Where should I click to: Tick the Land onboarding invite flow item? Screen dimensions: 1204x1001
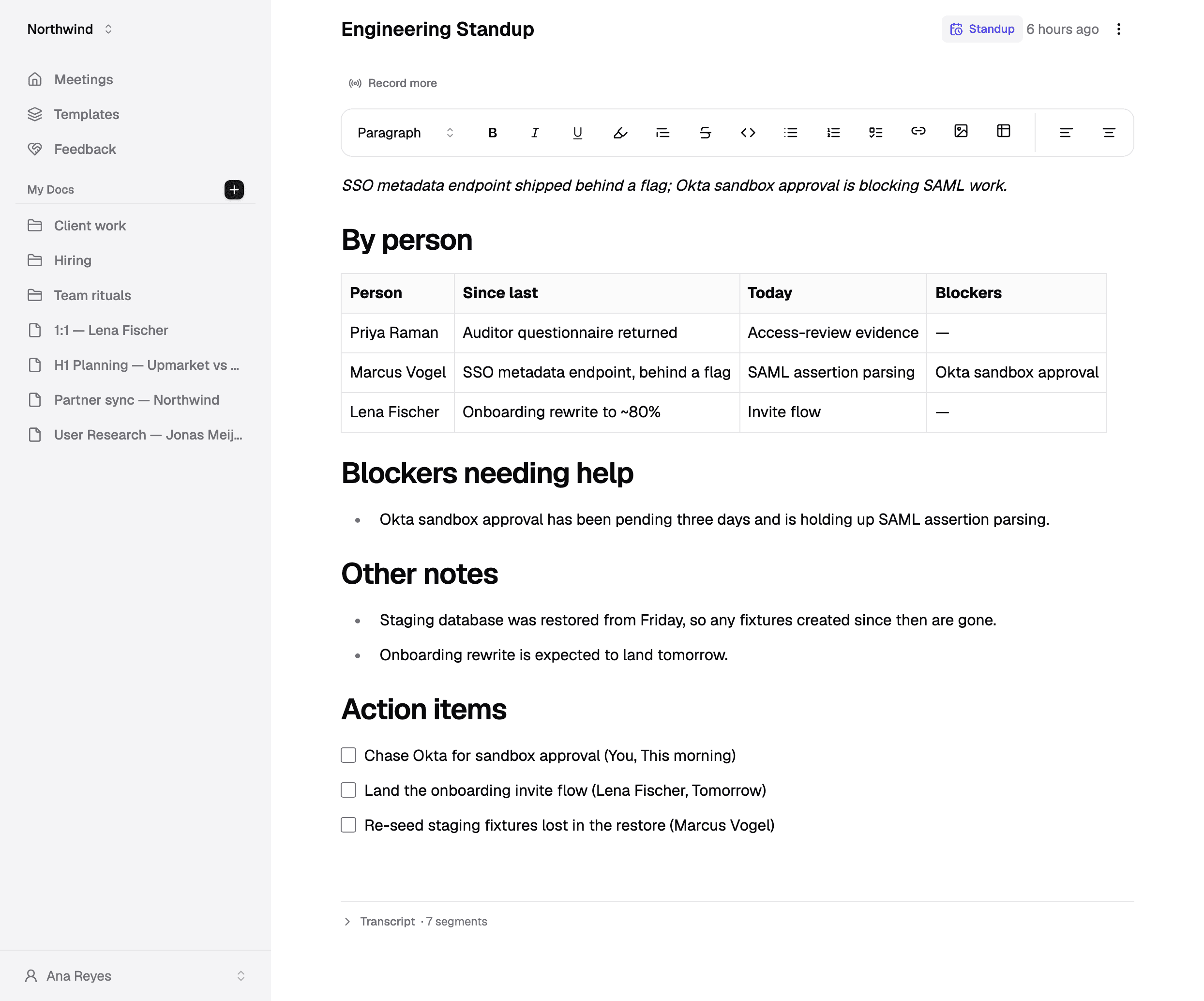click(348, 790)
